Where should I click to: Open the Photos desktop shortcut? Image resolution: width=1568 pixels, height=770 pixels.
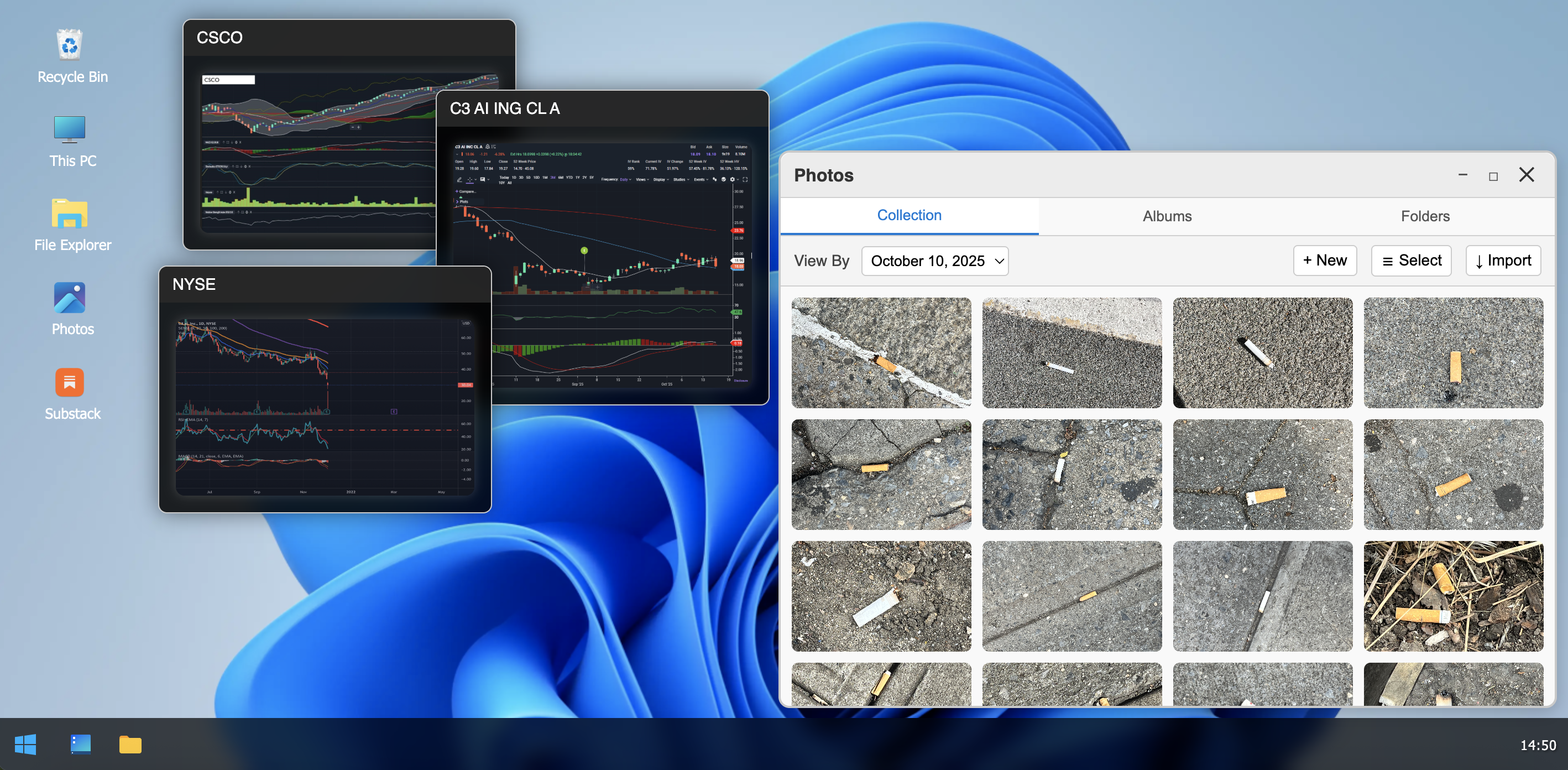72,308
